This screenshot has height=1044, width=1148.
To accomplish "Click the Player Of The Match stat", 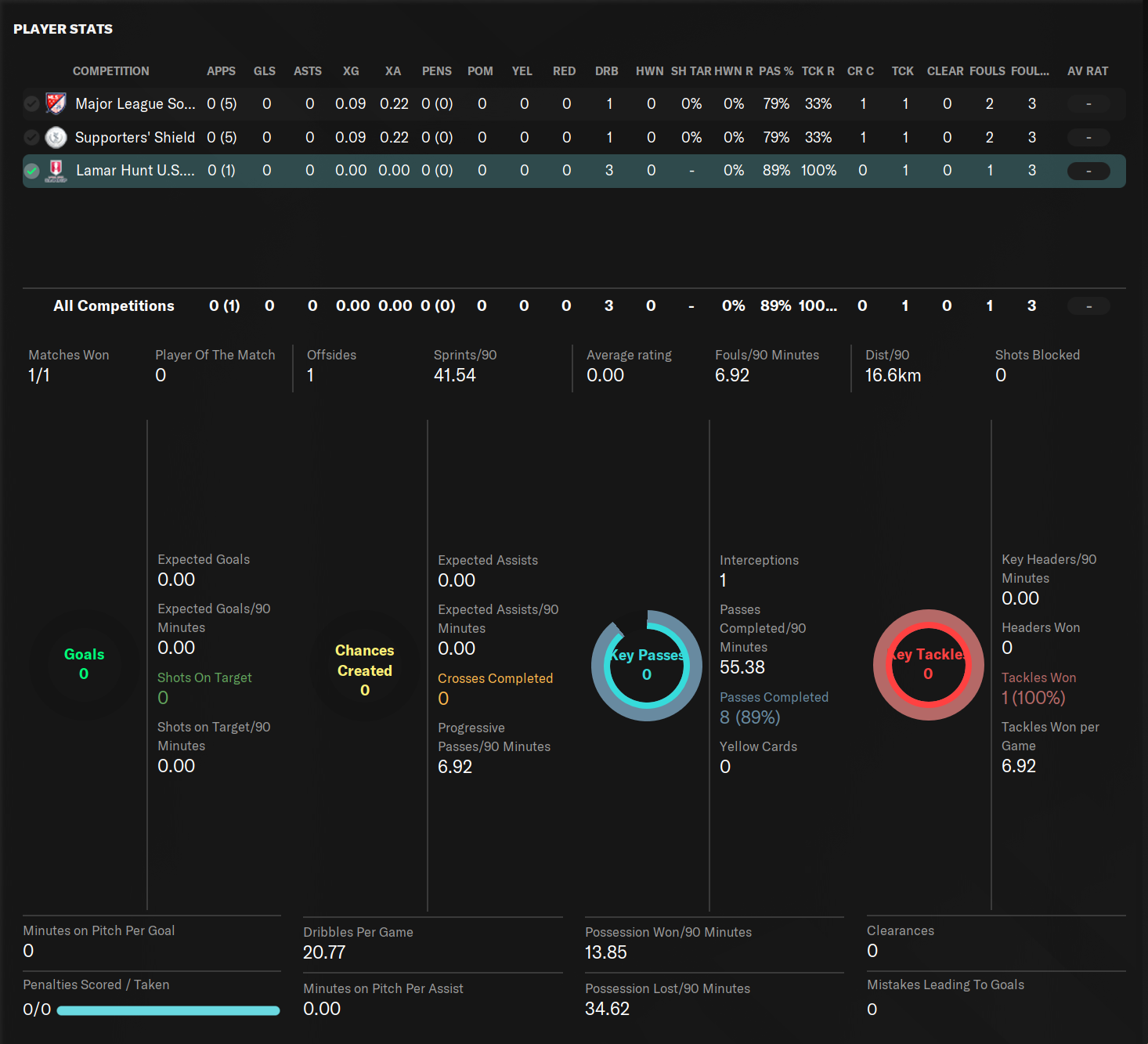I will 215,366.
